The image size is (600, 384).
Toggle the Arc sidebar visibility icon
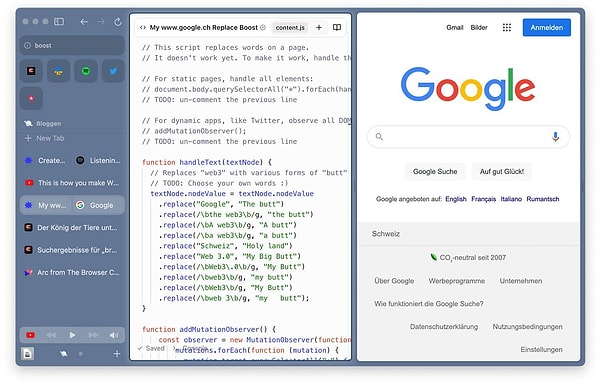coord(59,21)
